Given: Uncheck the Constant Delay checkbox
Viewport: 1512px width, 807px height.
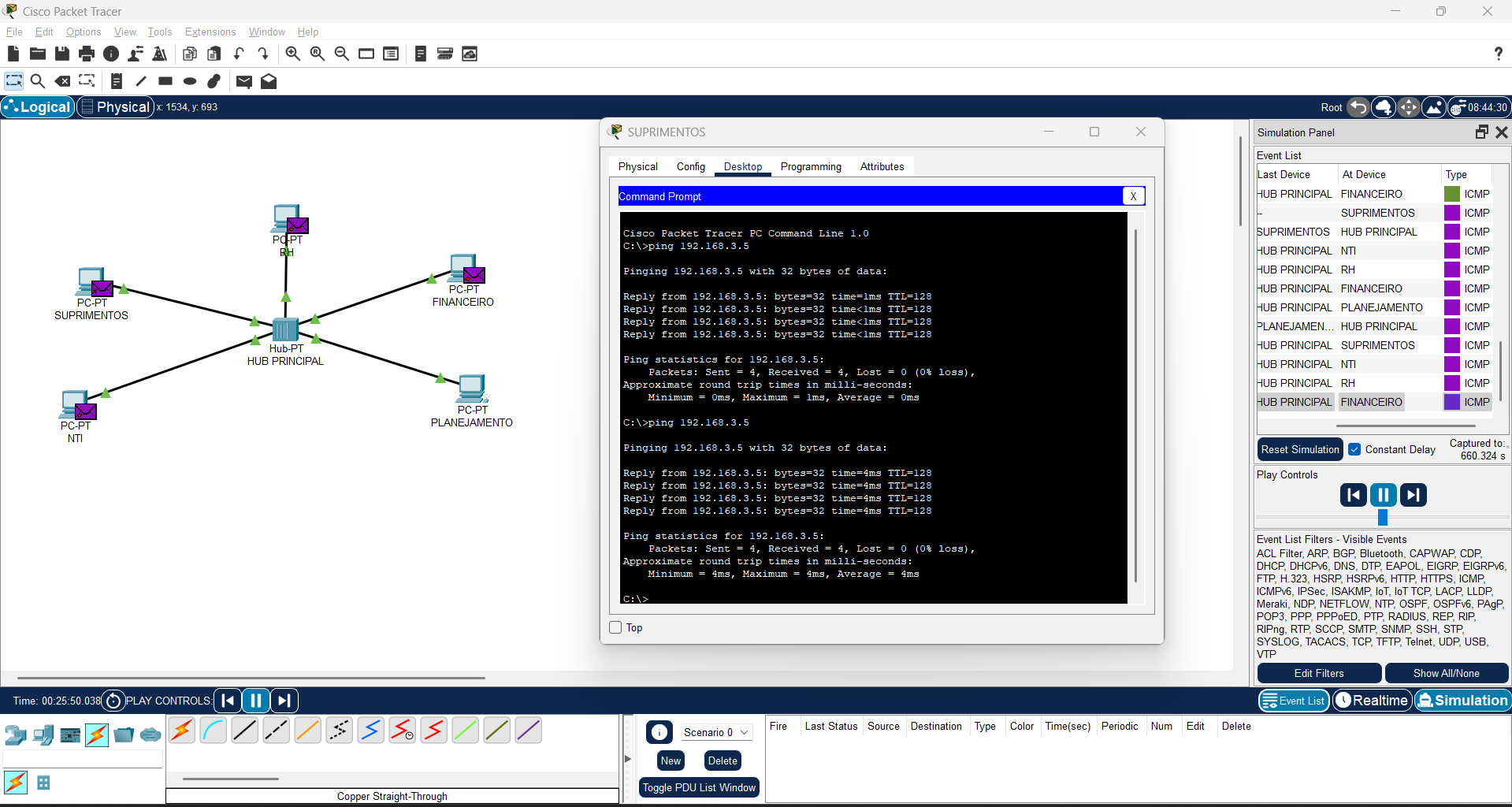Looking at the screenshot, I should 1354,449.
